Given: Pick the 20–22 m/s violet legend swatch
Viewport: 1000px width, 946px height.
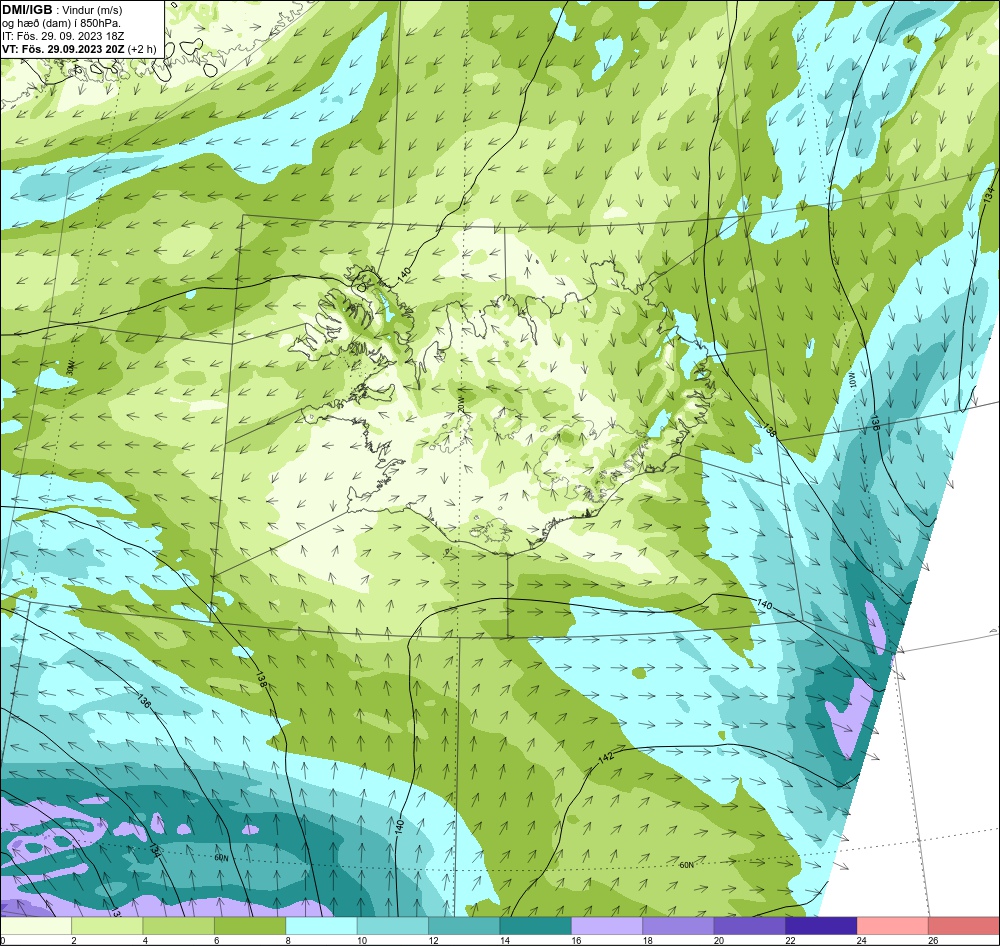Looking at the screenshot, I should click(x=750, y=925).
